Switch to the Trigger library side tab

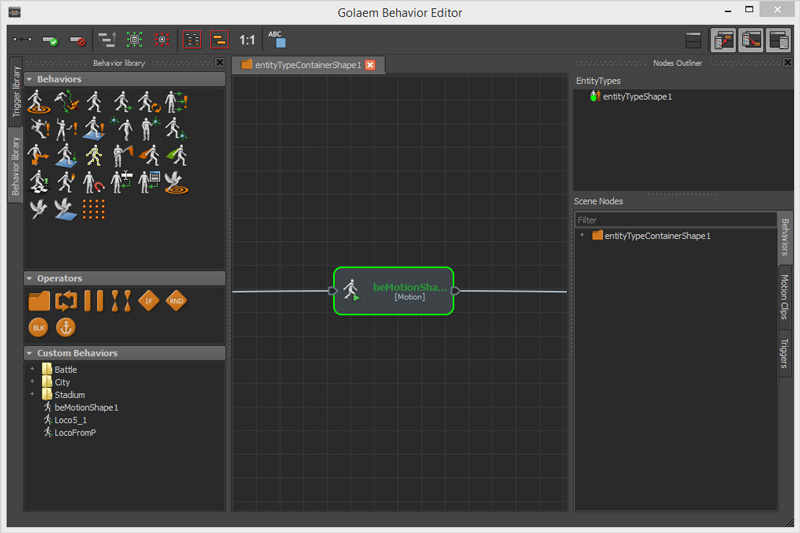click(x=16, y=92)
